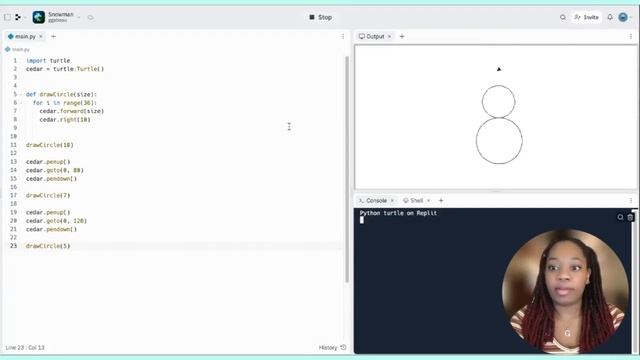Open notifications bell
The width and height of the screenshot is (640, 360).
(610, 17)
